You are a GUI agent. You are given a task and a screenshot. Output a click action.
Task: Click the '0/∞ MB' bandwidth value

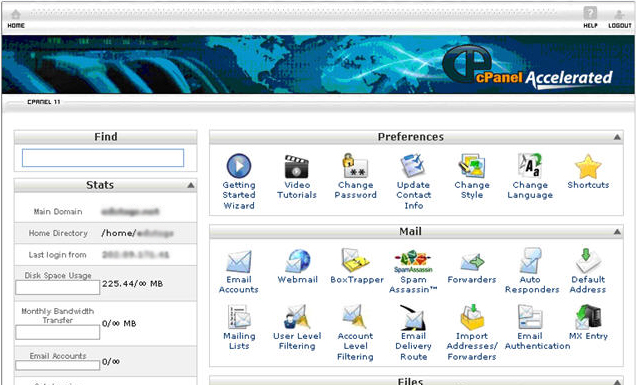point(119,324)
